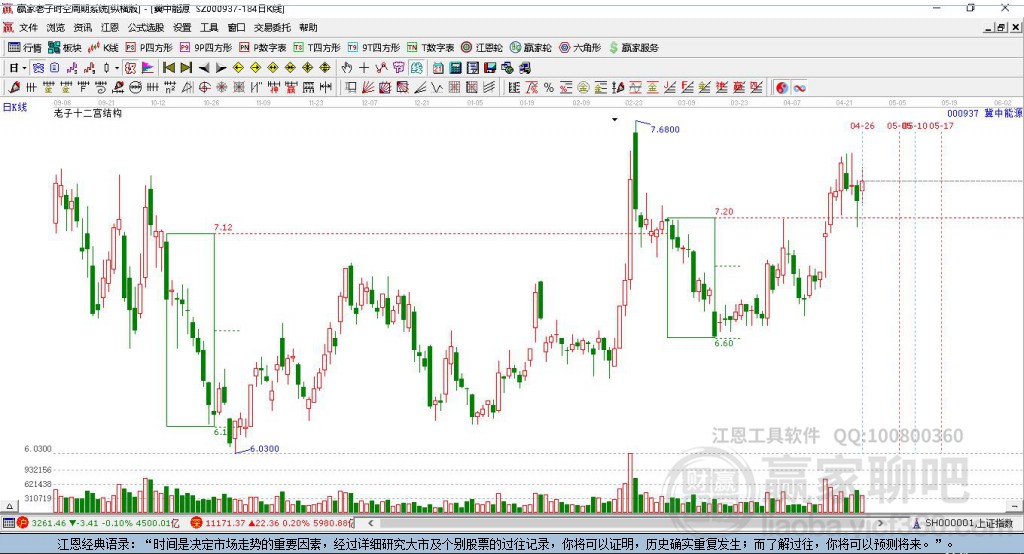Click the 板块 toolbar button

65,48
